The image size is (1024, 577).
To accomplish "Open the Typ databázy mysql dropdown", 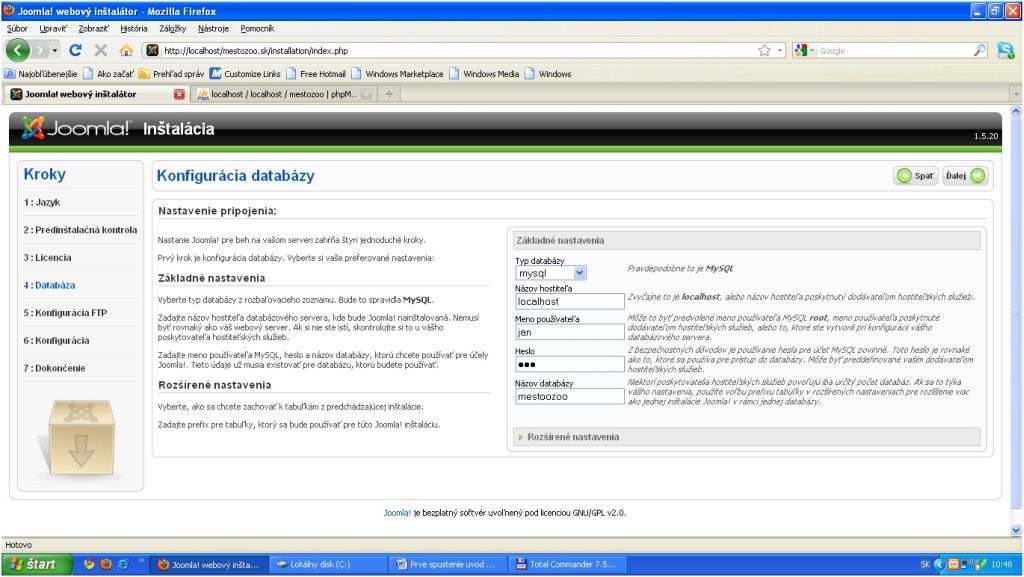I will click(551, 273).
